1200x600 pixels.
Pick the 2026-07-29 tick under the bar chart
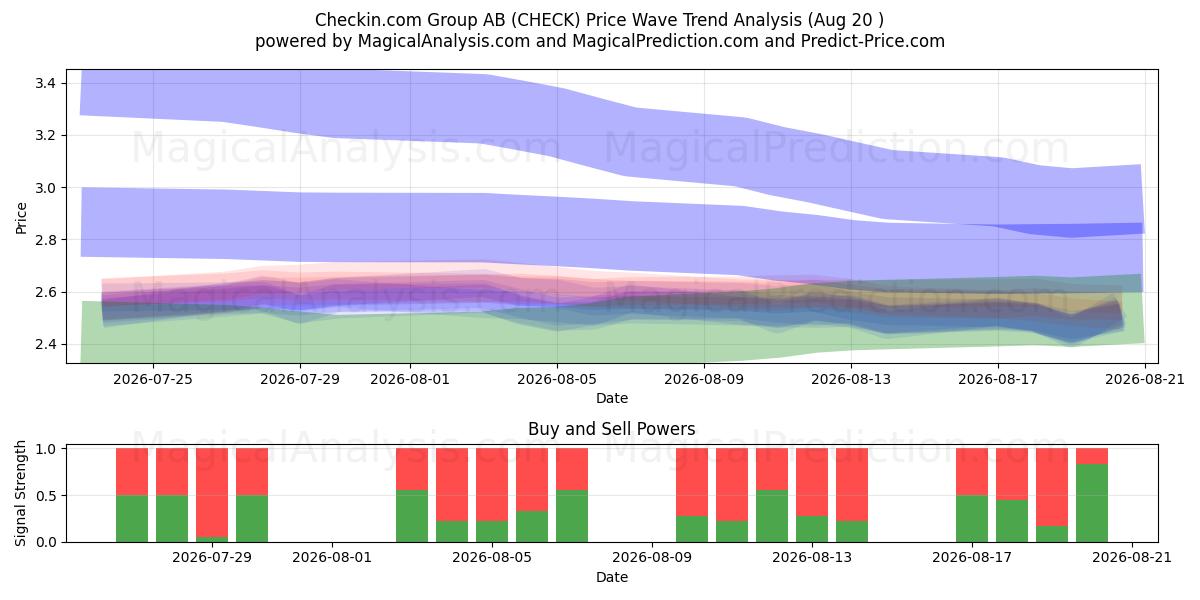tap(212, 558)
